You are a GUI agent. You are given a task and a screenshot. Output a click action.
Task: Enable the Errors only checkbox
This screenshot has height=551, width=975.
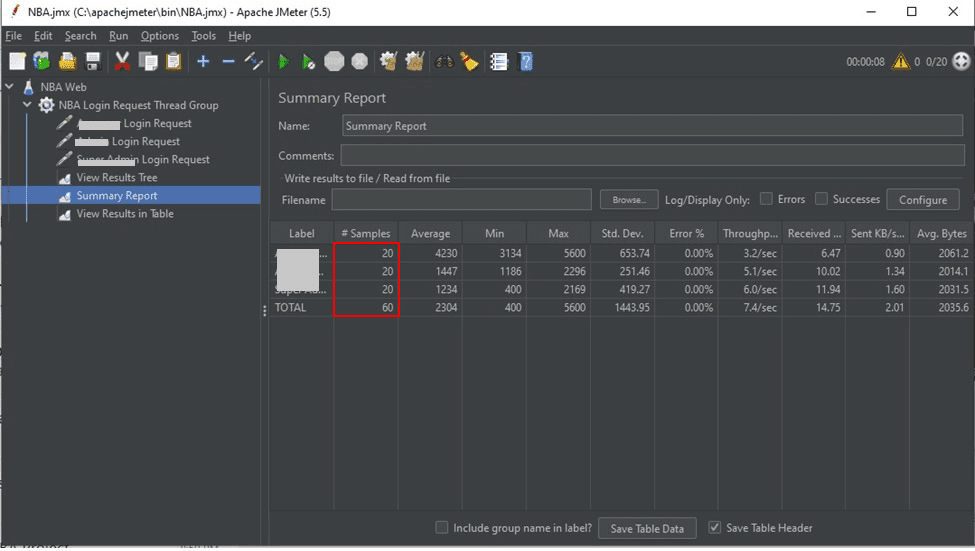(766, 199)
